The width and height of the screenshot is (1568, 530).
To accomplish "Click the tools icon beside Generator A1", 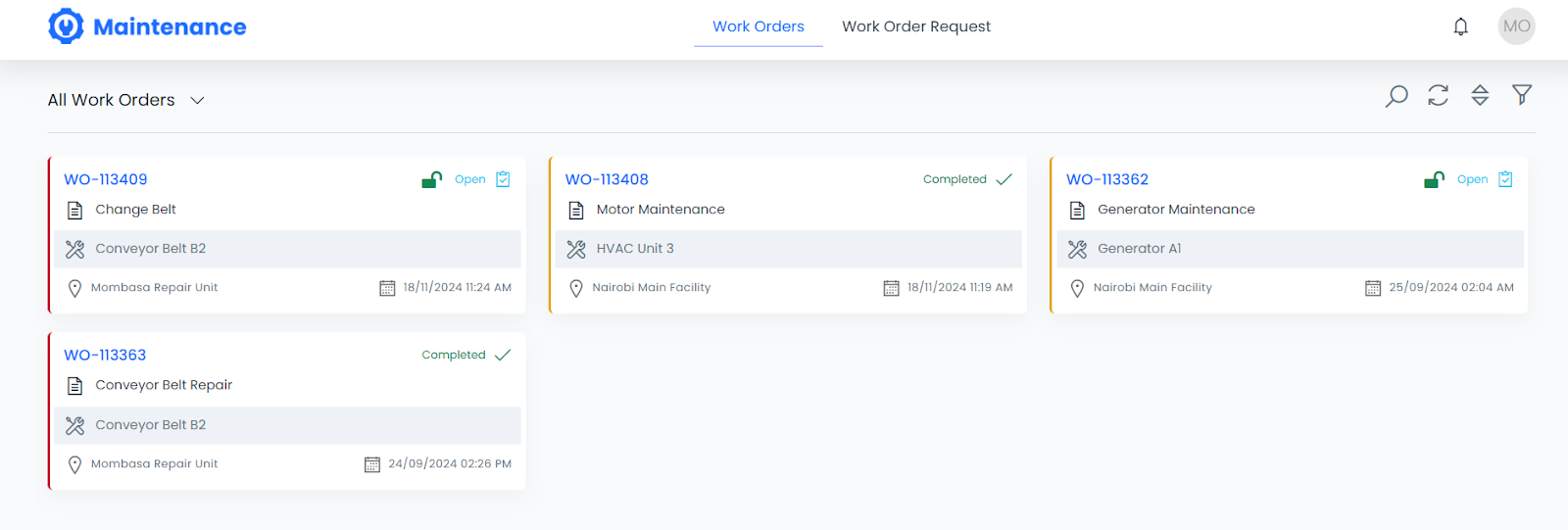I will click(1077, 249).
